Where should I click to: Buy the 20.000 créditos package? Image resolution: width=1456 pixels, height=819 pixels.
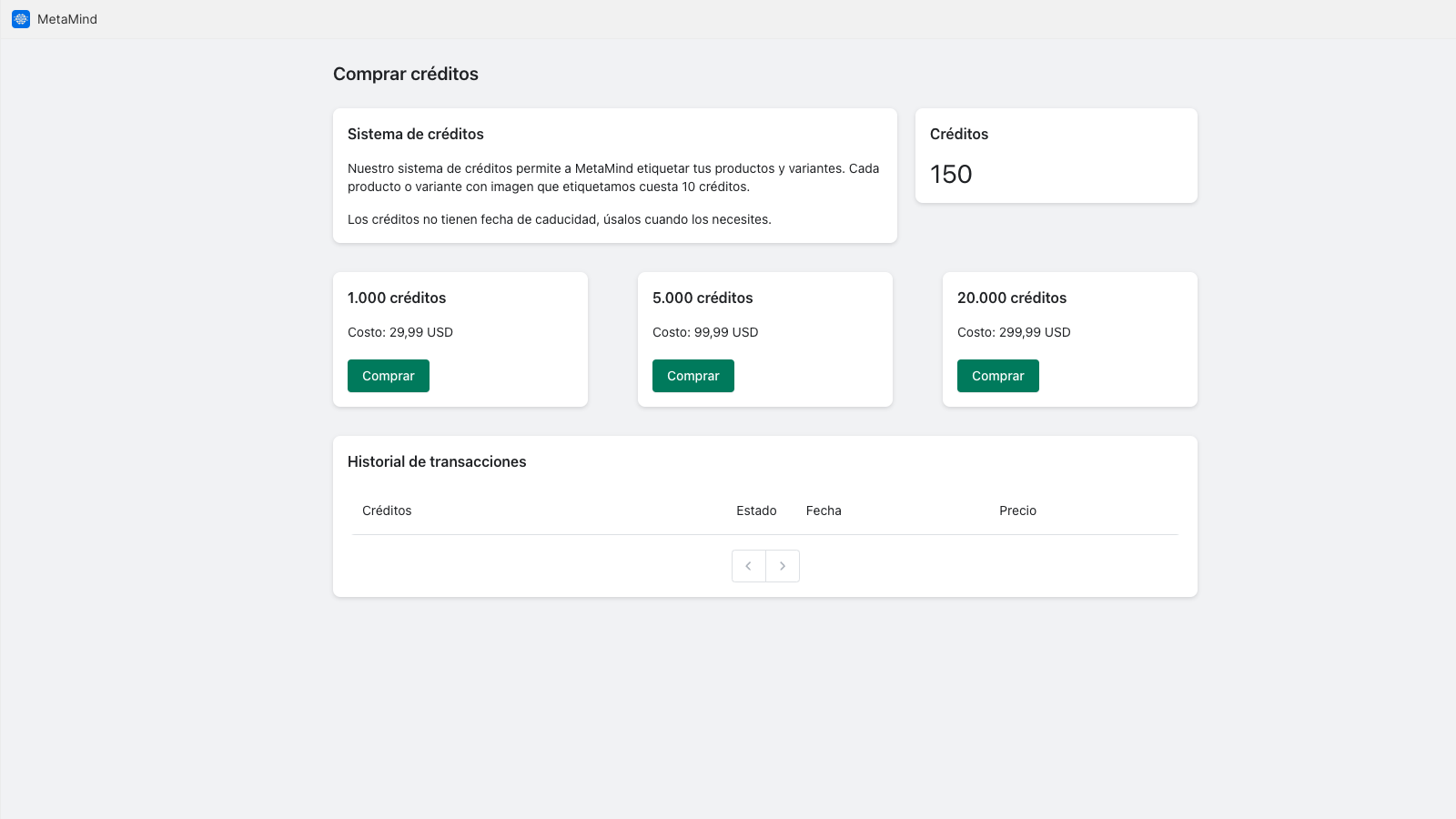pyautogui.click(x=998, y=376)
